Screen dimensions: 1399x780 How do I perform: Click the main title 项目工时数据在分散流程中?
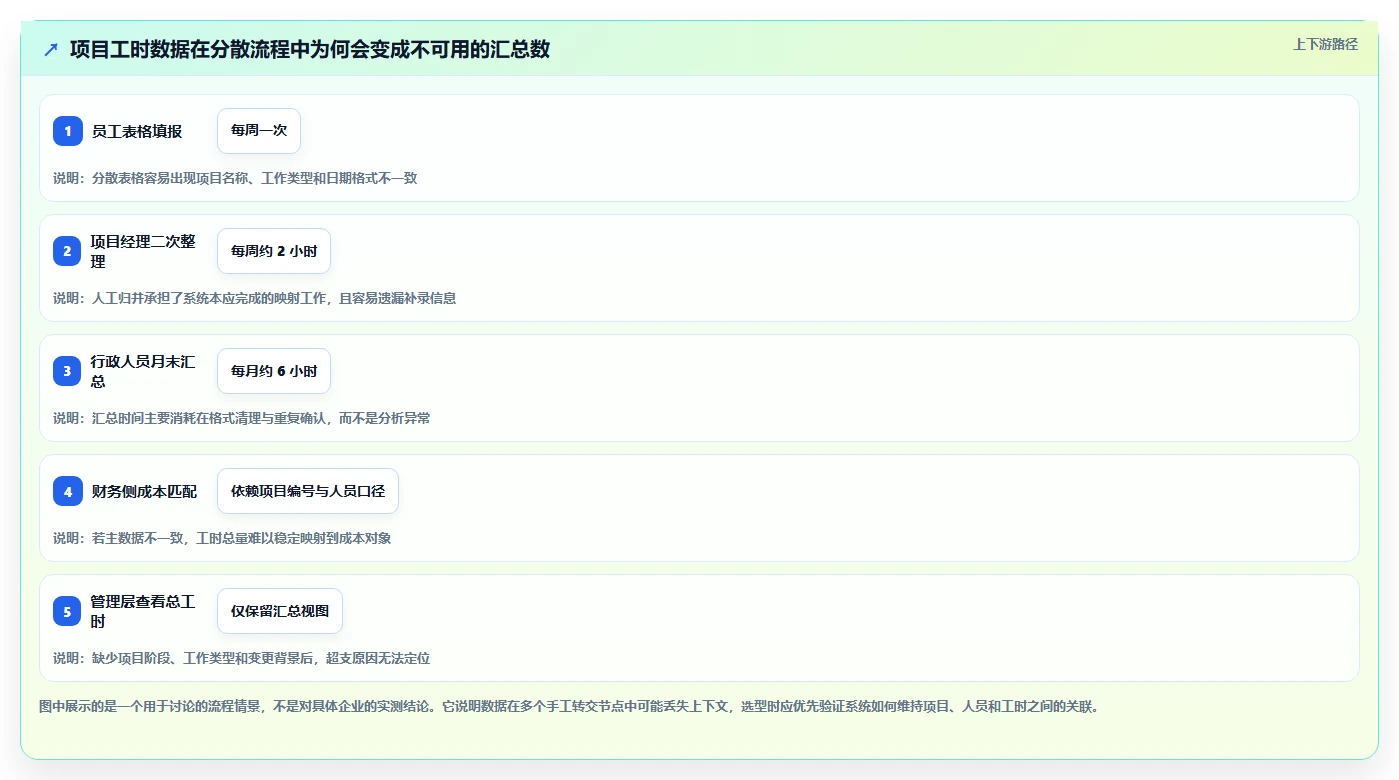click(310, 50)
